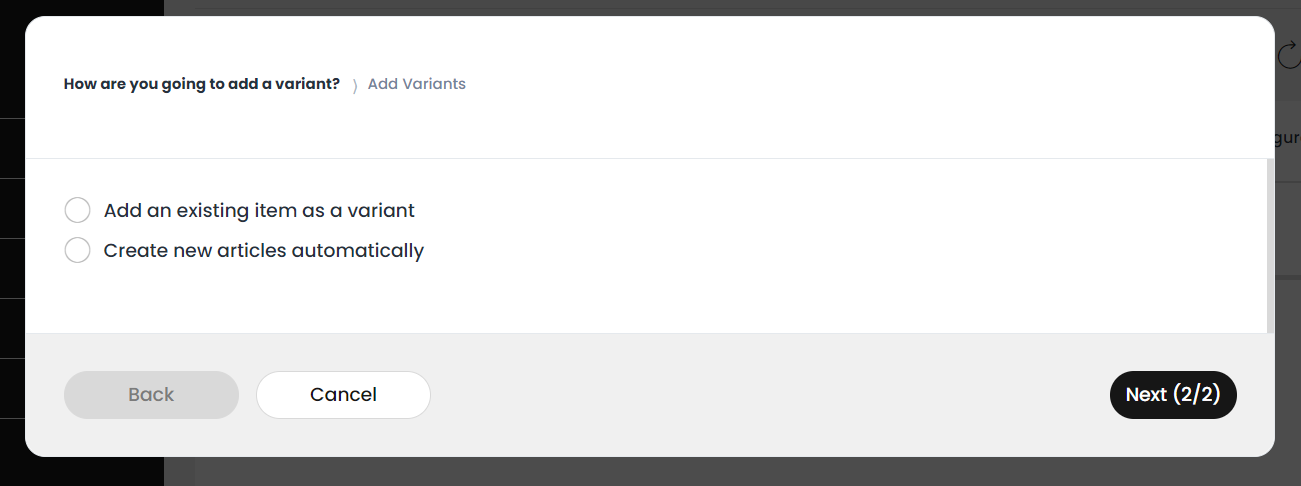Click the refresh icon behind the dialog
1301x486 pixels.
[1290, 56]
